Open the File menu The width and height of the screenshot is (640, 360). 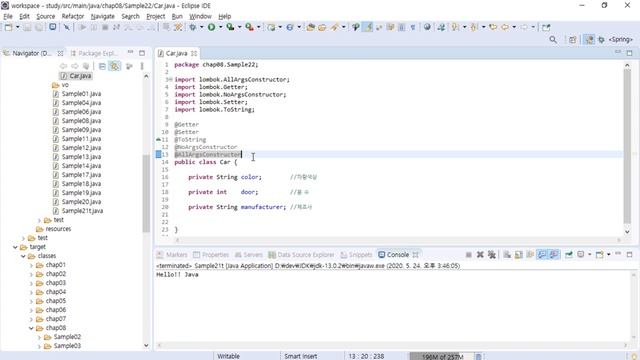[8, 16]
